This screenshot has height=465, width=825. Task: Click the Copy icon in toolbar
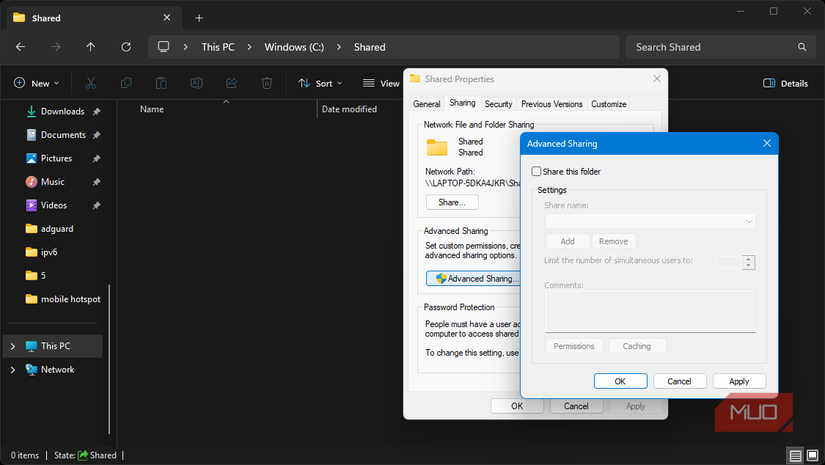click(126, 83)
